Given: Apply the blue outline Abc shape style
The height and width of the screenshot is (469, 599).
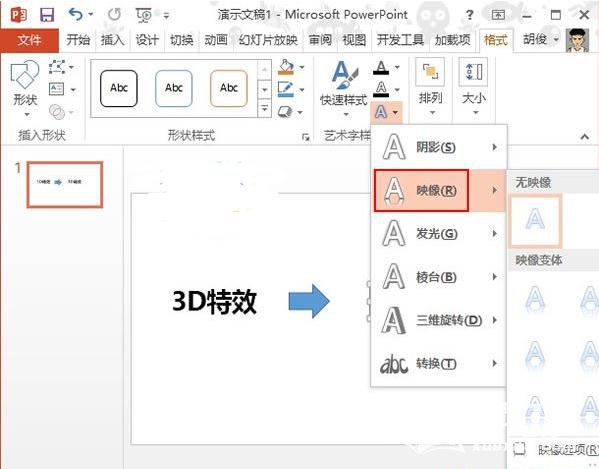Looking at the screenshot, I should pos(174,88).
